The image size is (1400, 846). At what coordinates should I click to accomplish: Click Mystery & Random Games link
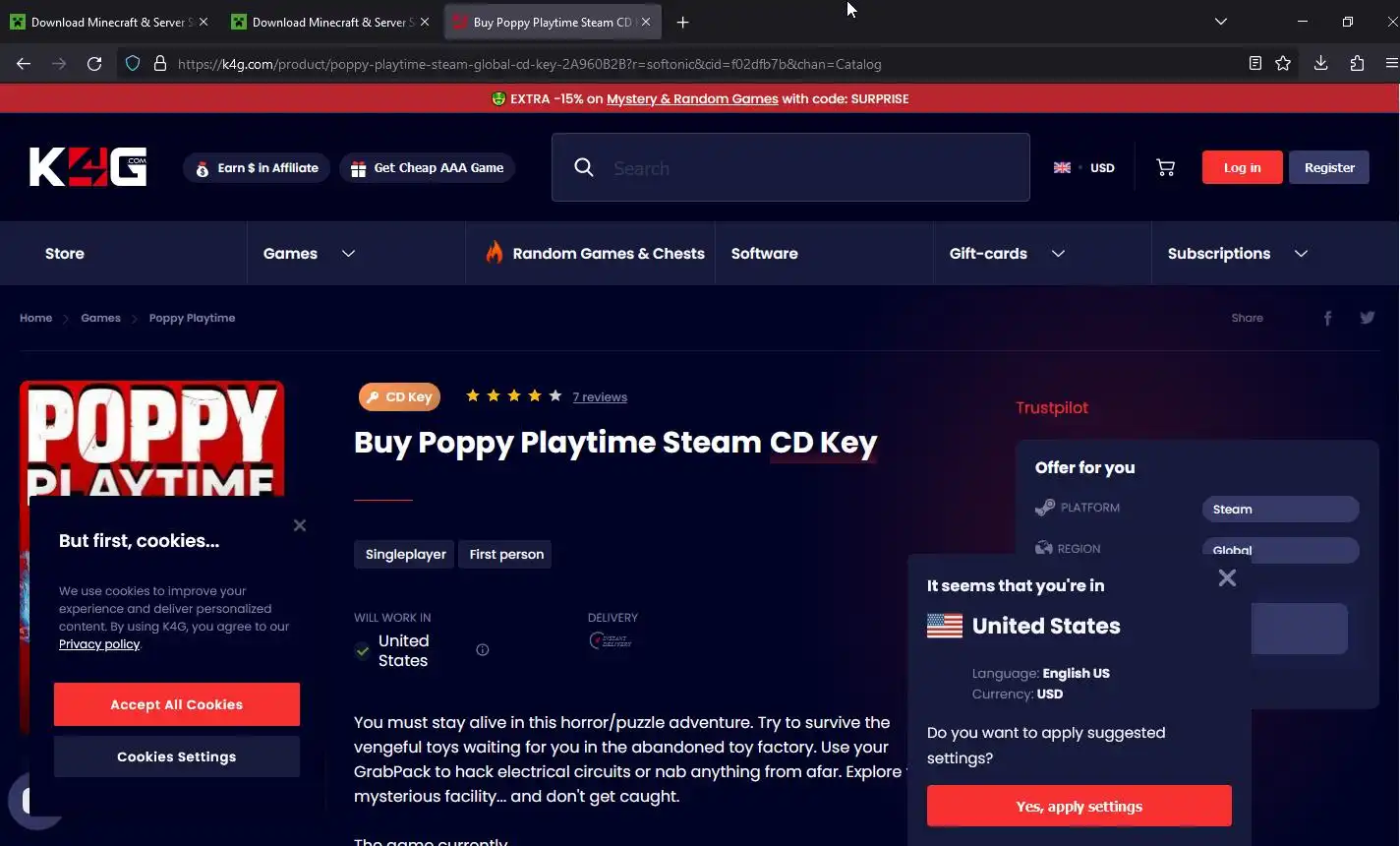[692, 98]
